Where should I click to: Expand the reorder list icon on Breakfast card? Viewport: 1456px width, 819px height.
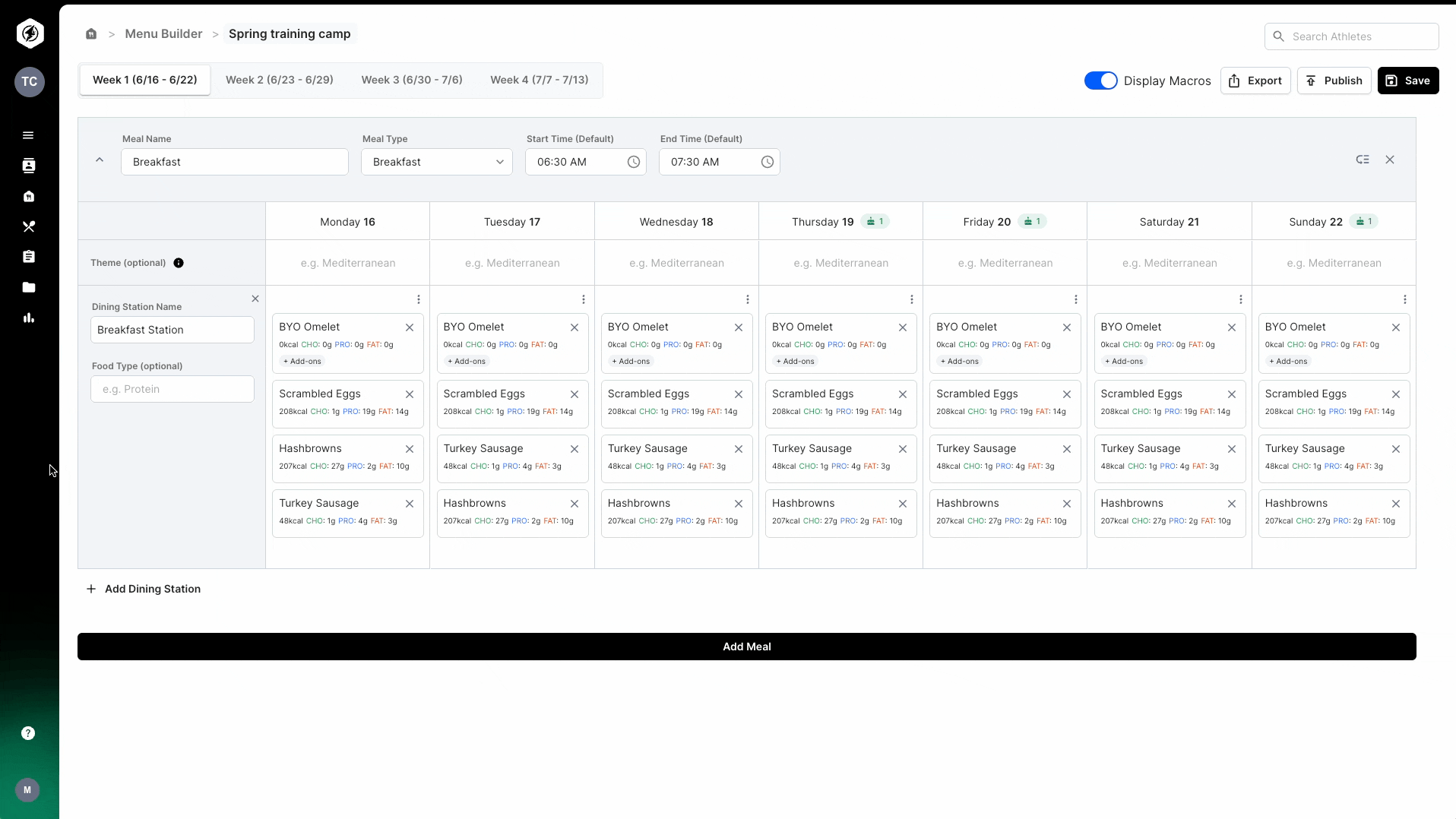coord(1363,160)
